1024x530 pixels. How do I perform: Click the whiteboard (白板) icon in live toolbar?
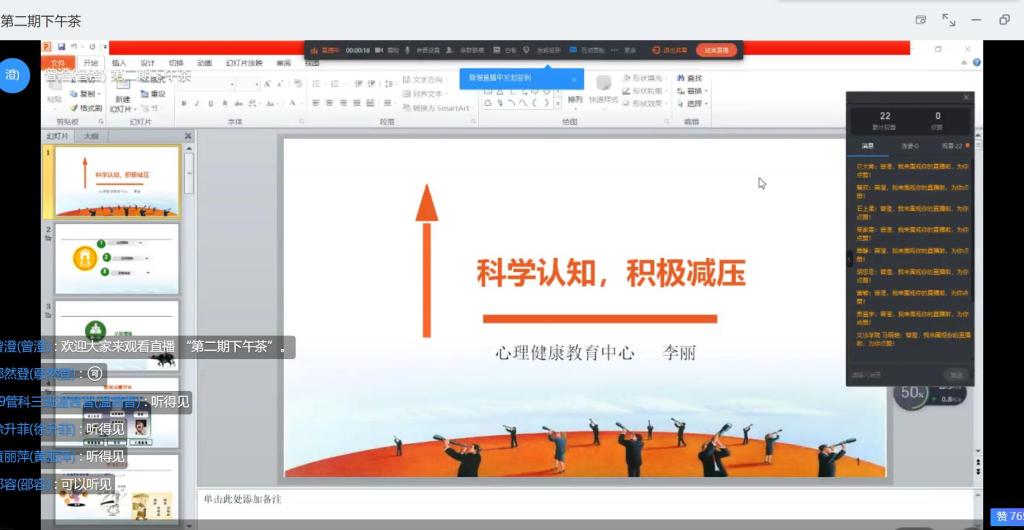pyautogui.click(x=497, y=50)
